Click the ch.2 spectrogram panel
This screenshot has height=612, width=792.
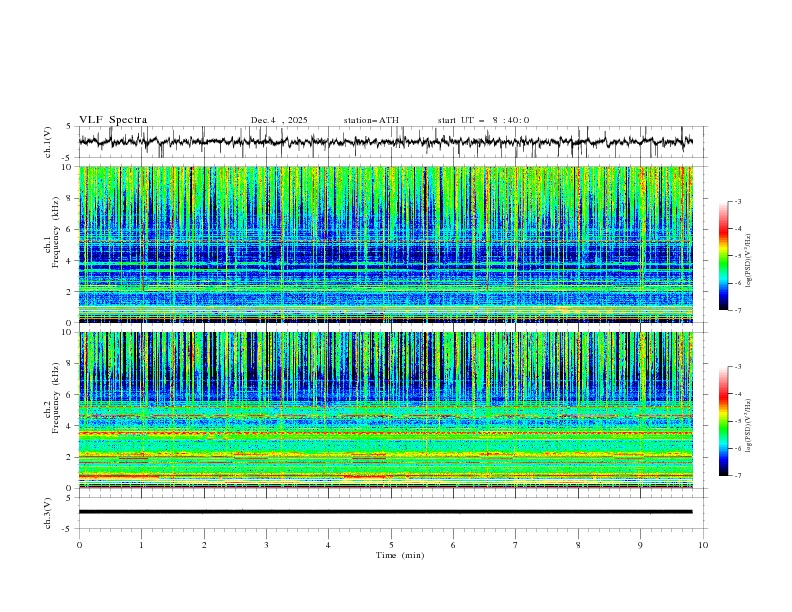385,410
